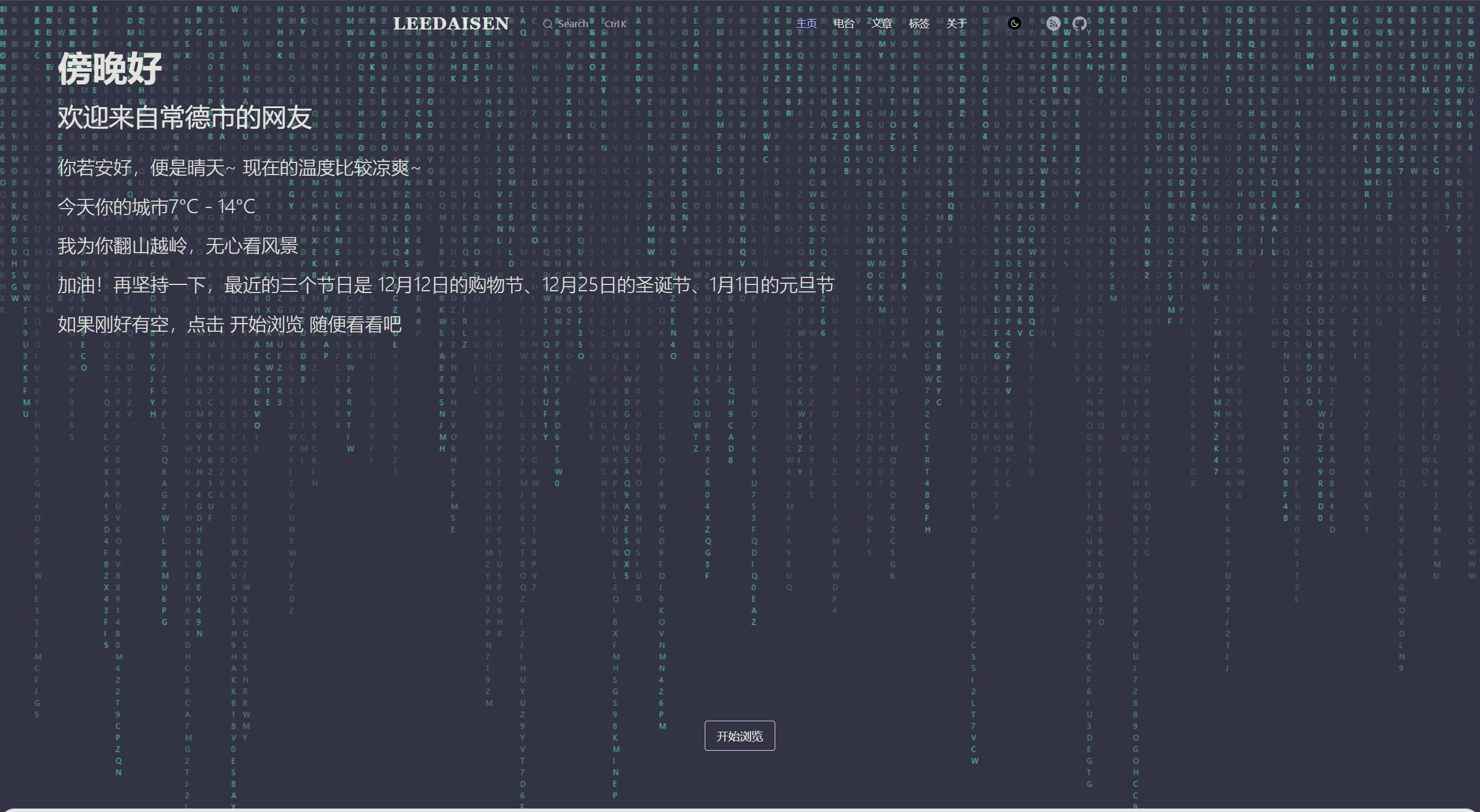
Task: Open the 关于 nav item
Action: pyautogui.click(x=956, y=23)
